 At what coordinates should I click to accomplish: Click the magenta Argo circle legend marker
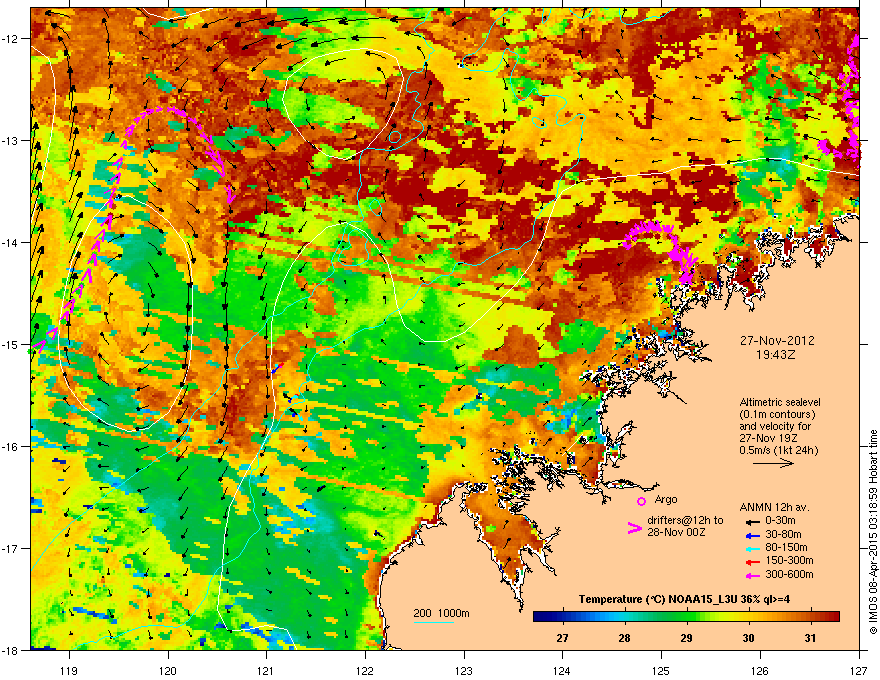(641, 501)
